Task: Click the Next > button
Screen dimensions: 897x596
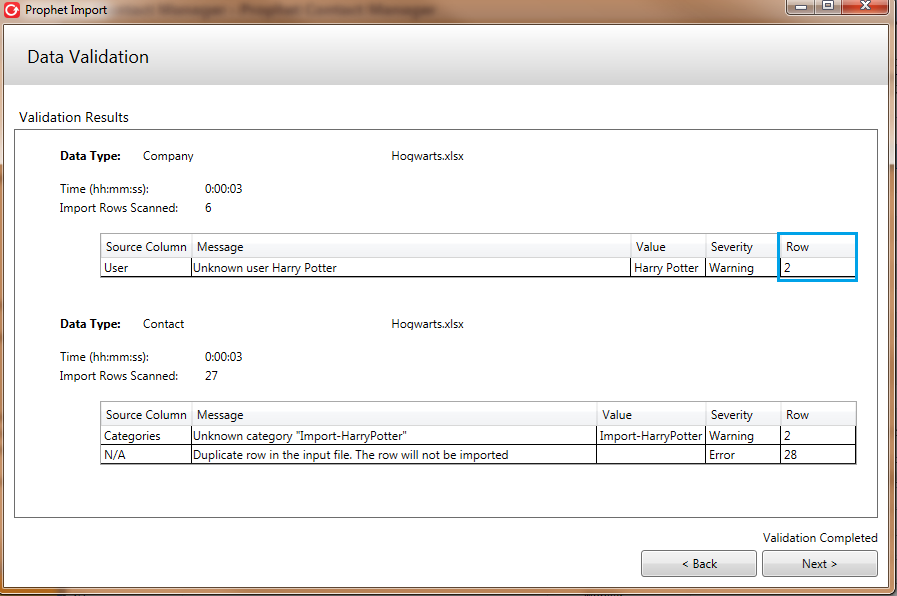Action: 819,563
